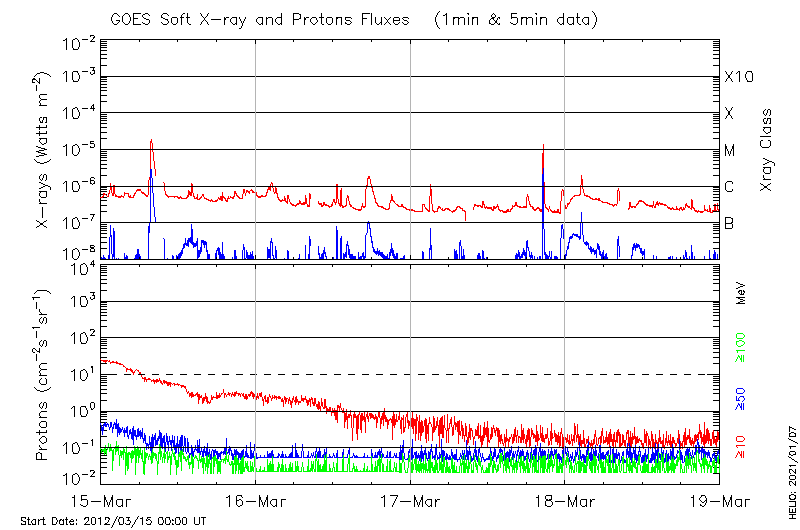Click the red ≥10 proton legend label

pos(741,443)
